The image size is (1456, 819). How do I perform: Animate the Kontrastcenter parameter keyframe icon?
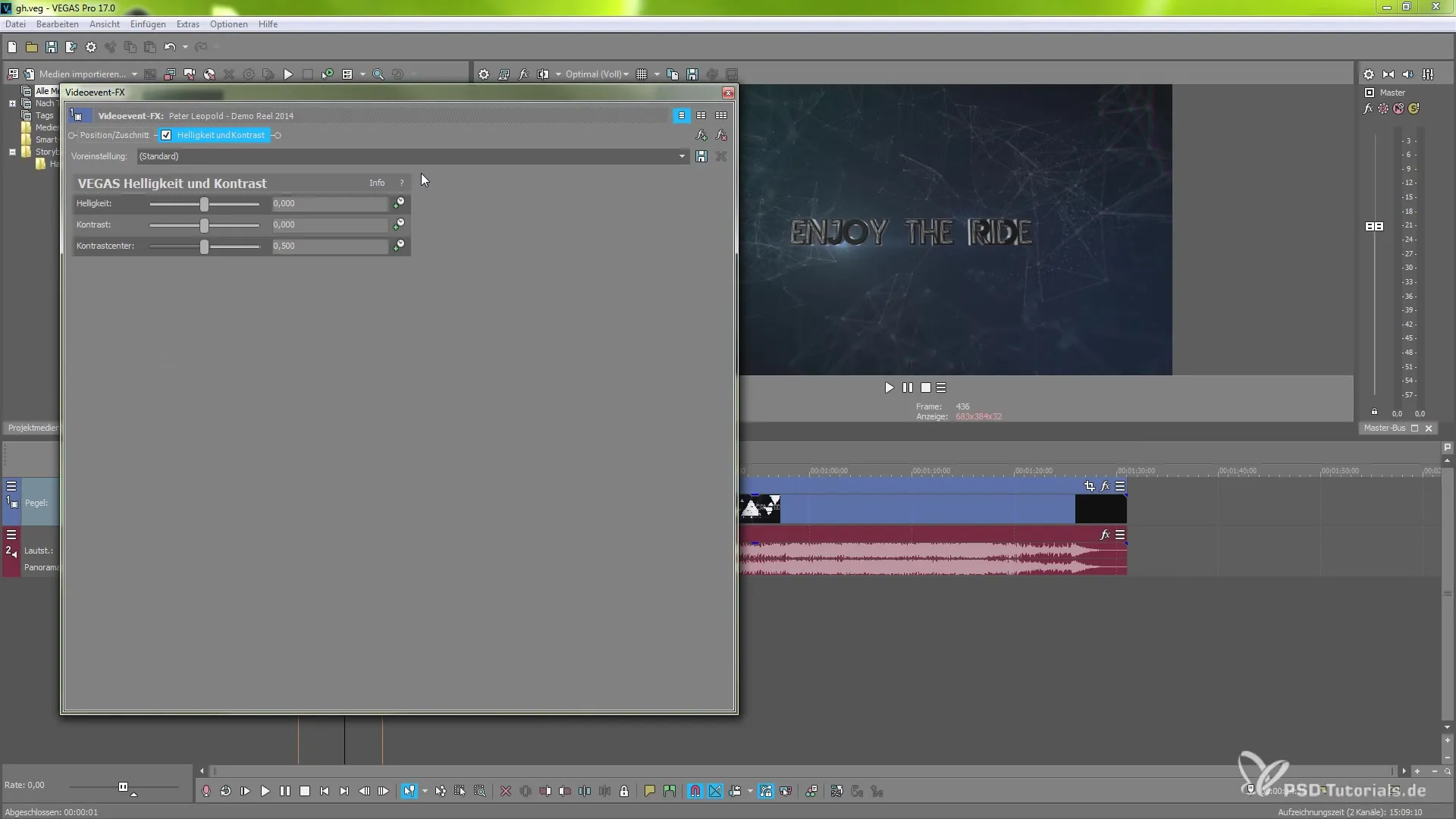click(399, 246)
